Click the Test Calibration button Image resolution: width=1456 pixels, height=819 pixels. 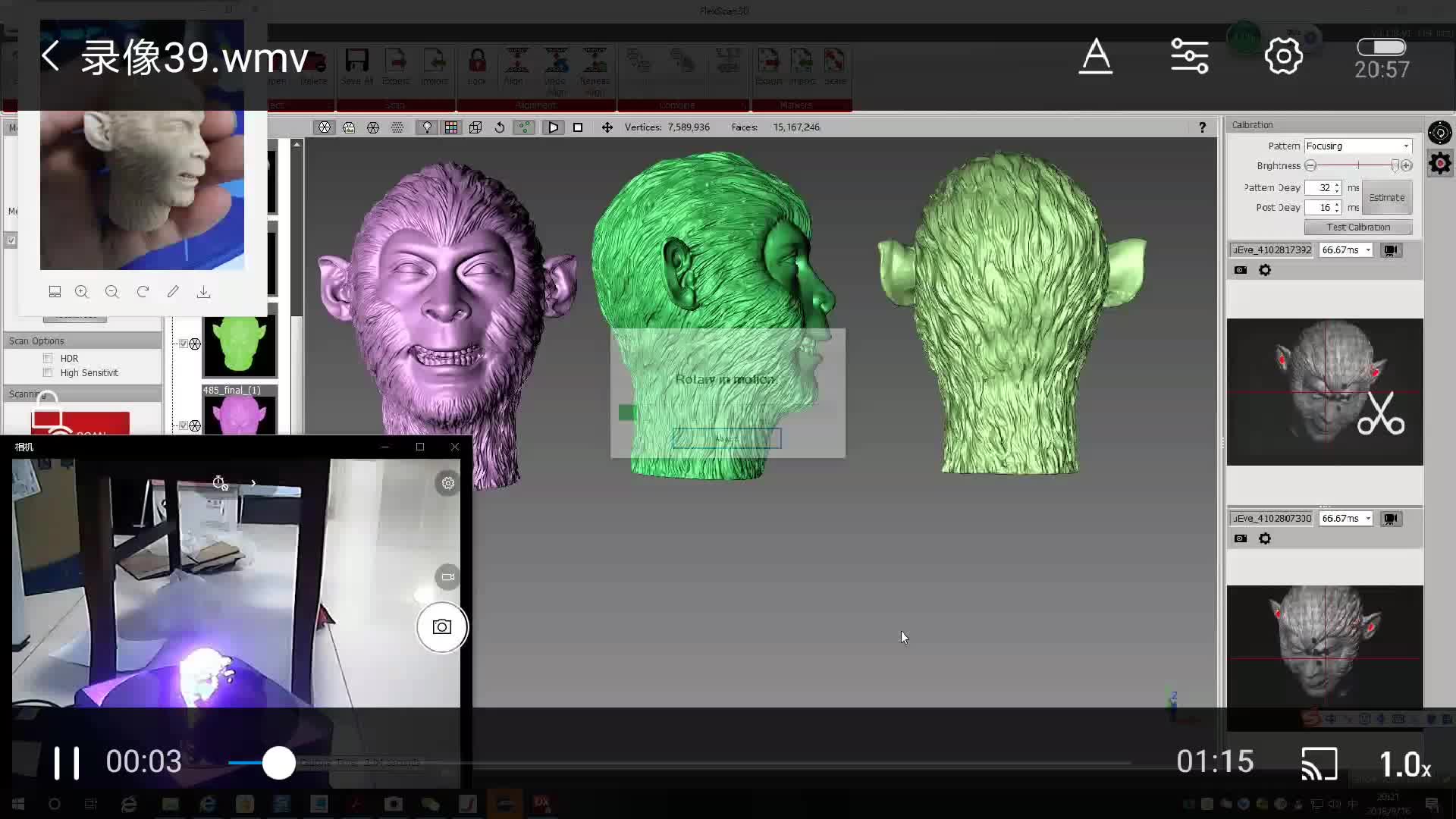click(1358, 227)
